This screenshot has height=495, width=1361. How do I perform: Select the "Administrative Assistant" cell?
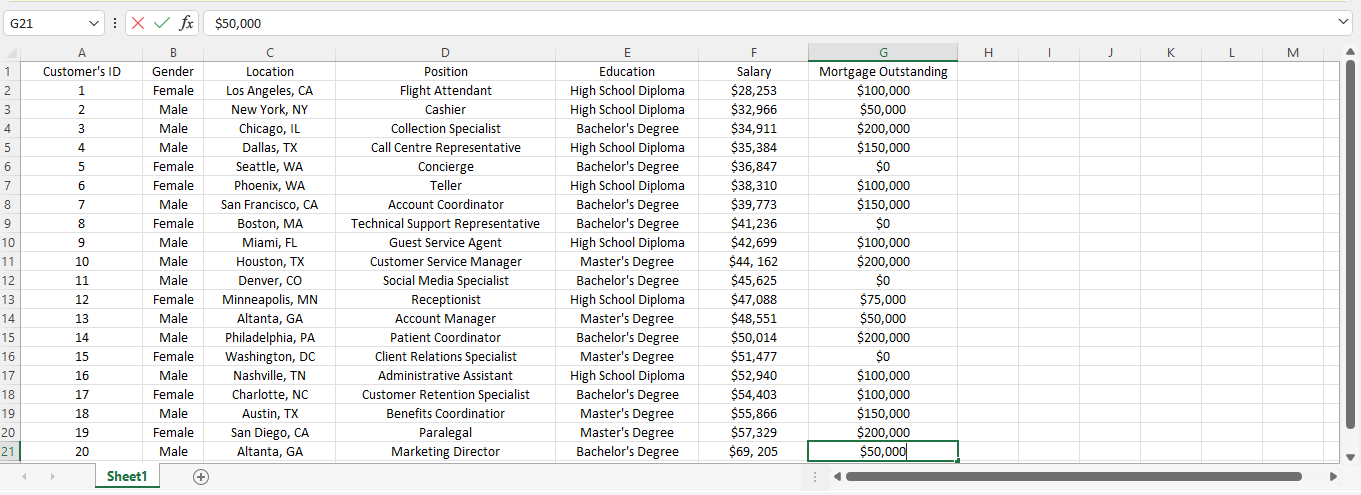pyautogui.click(x=446, y=376)
